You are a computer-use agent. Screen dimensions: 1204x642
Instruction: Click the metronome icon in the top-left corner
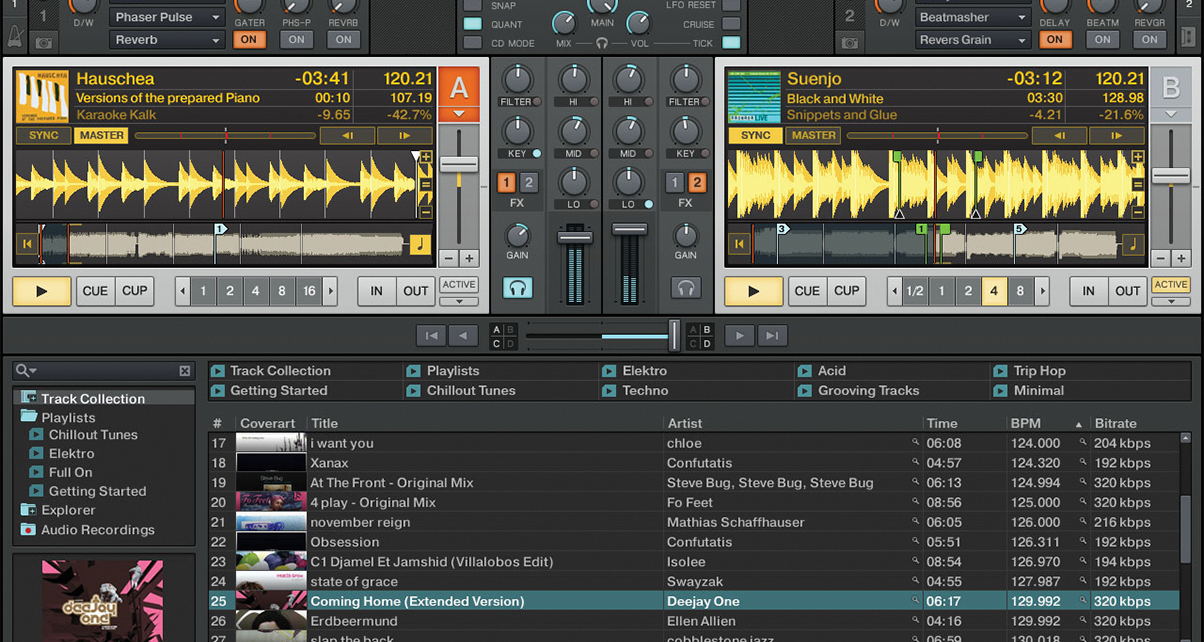[x=15, y=35]
